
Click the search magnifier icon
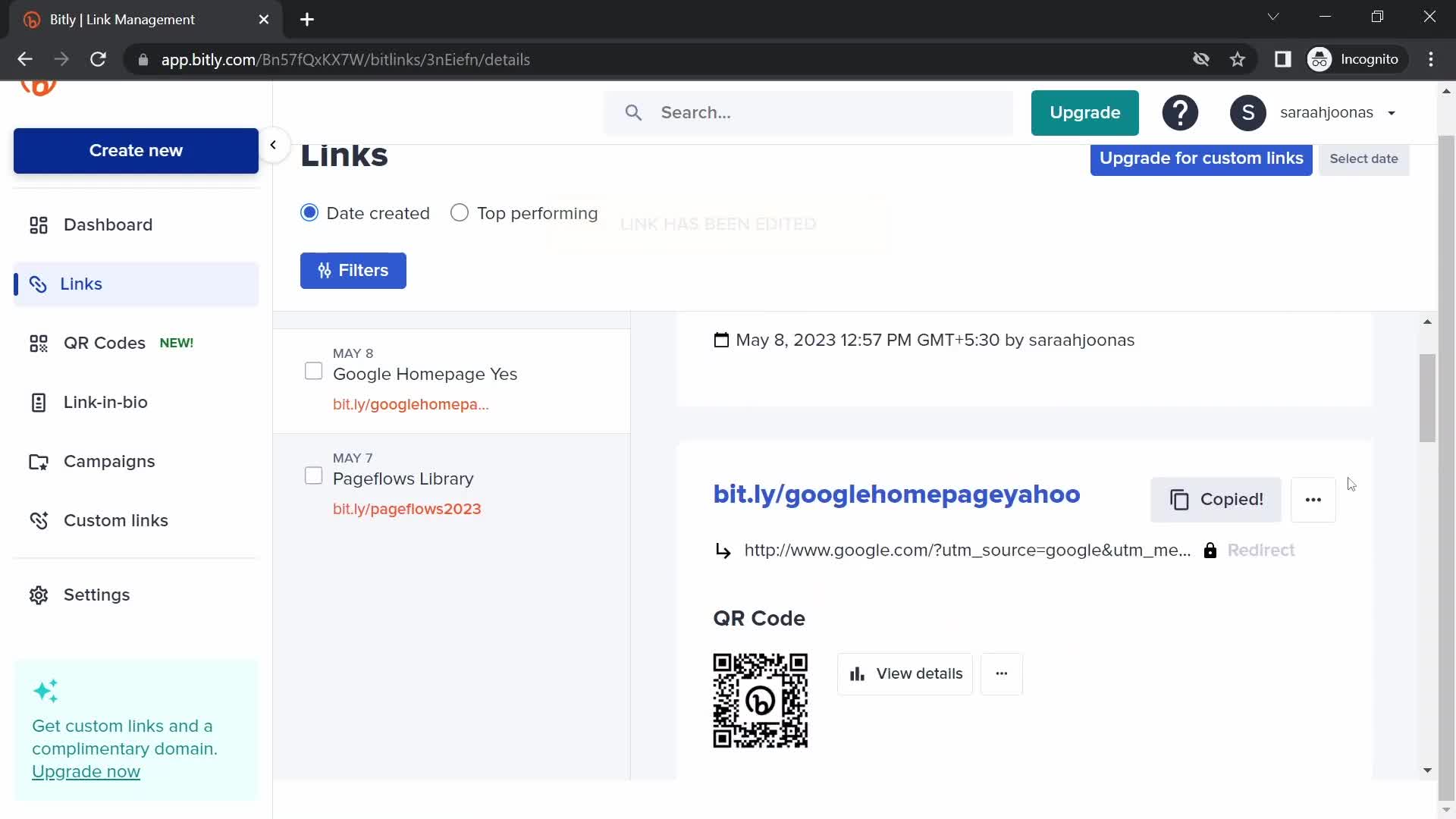pos(633,113)
